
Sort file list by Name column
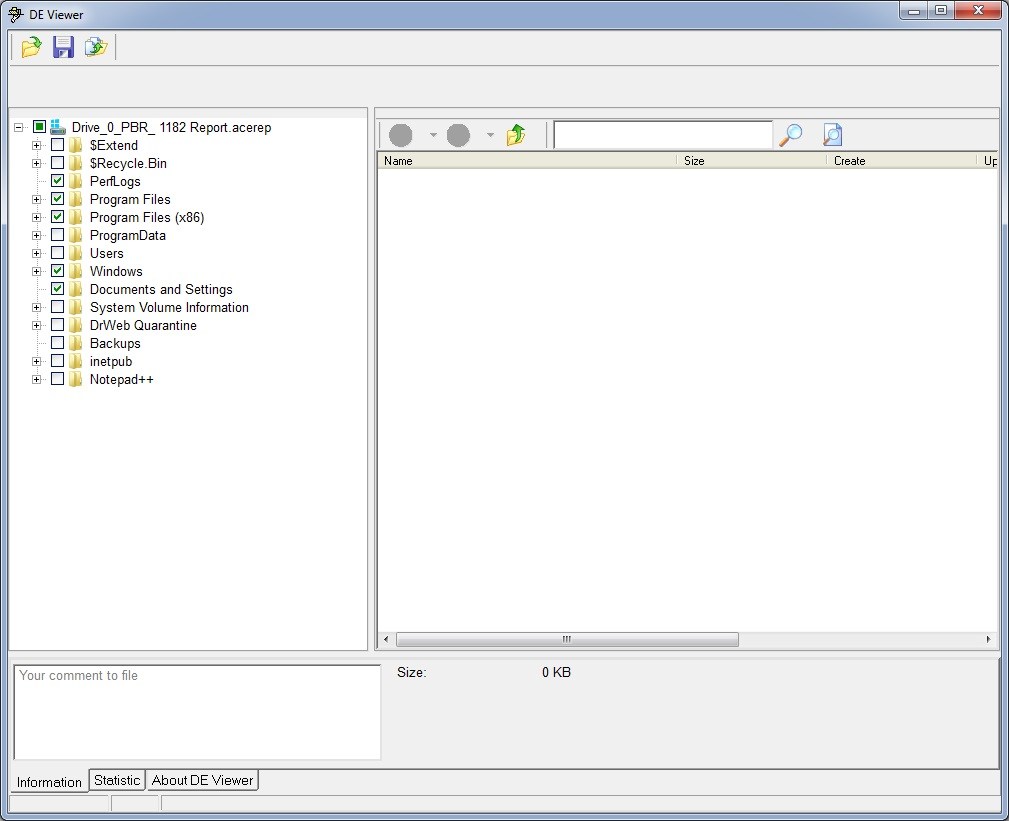tap(526, 160)
